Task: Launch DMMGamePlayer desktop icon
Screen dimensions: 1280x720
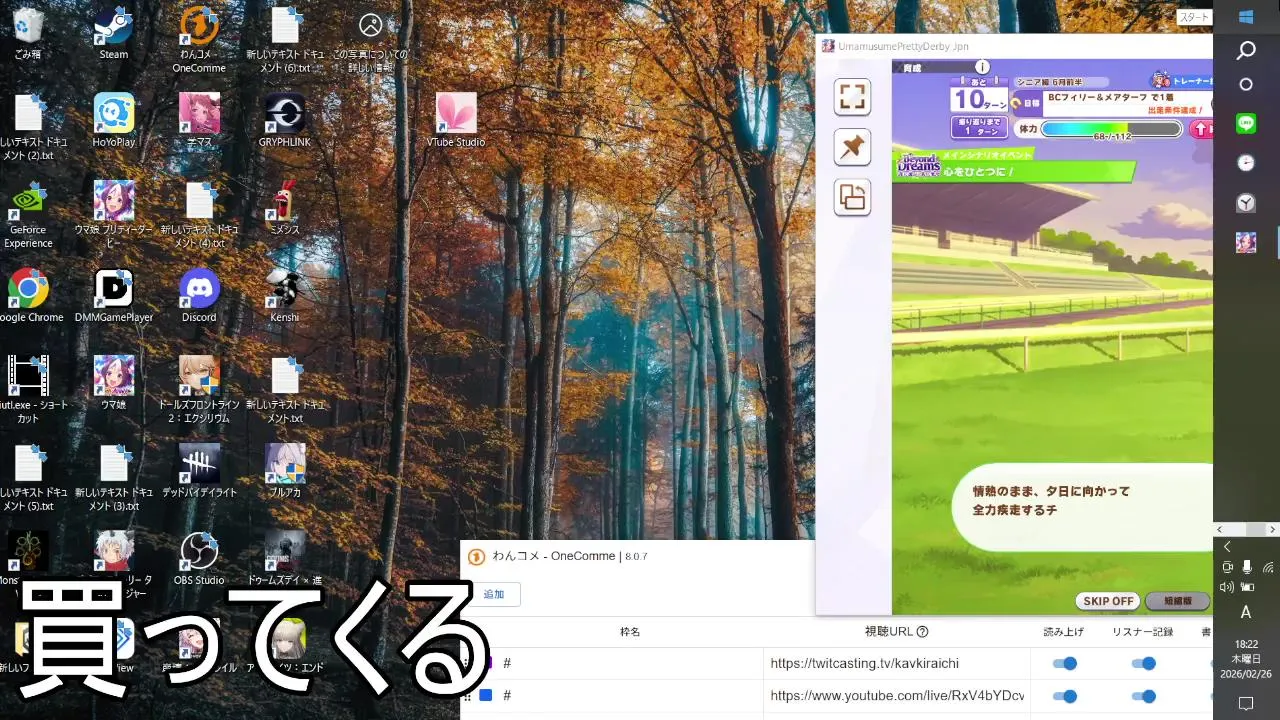Action: (114, 296)
